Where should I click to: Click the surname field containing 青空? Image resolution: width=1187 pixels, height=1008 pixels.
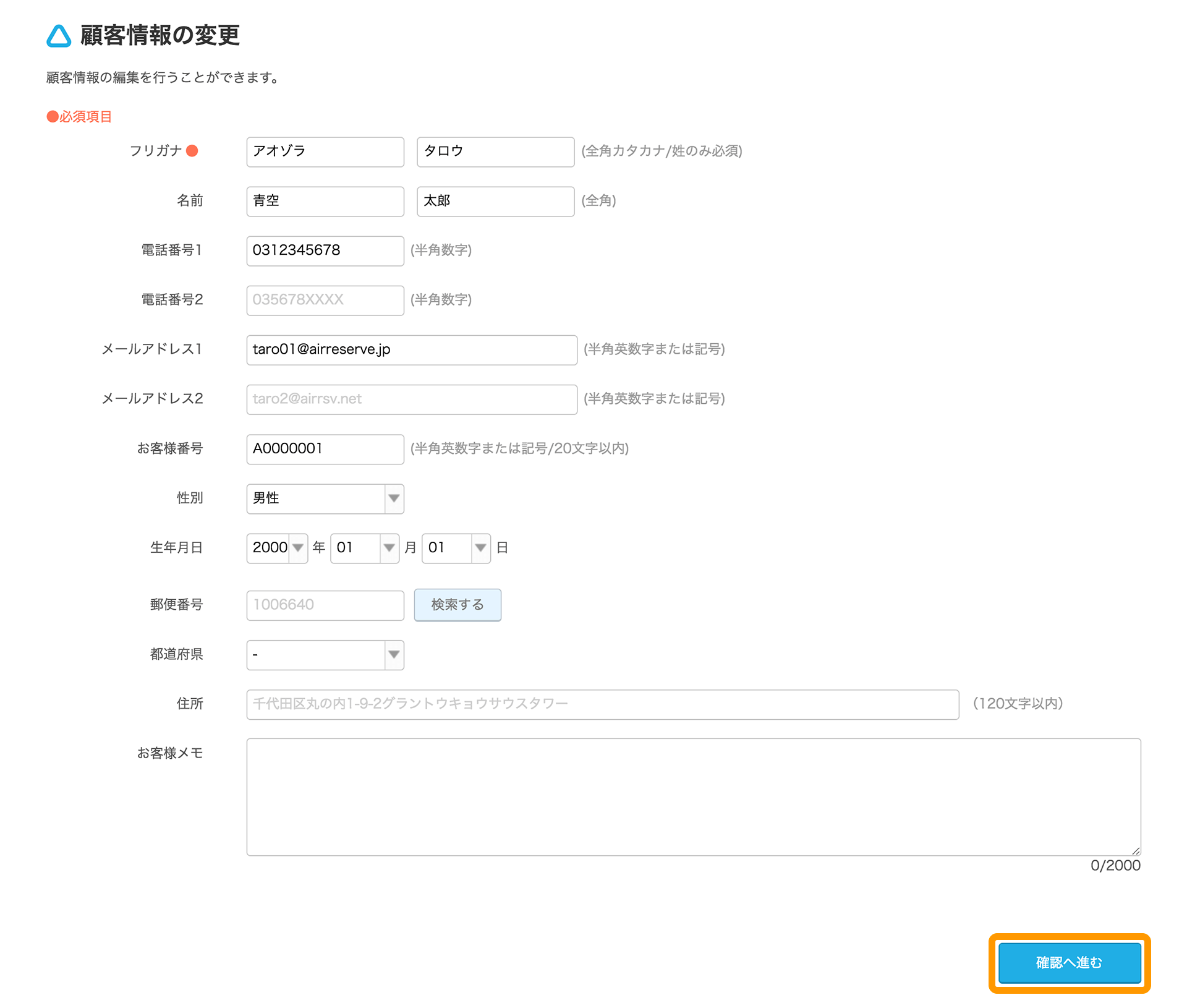325,201
